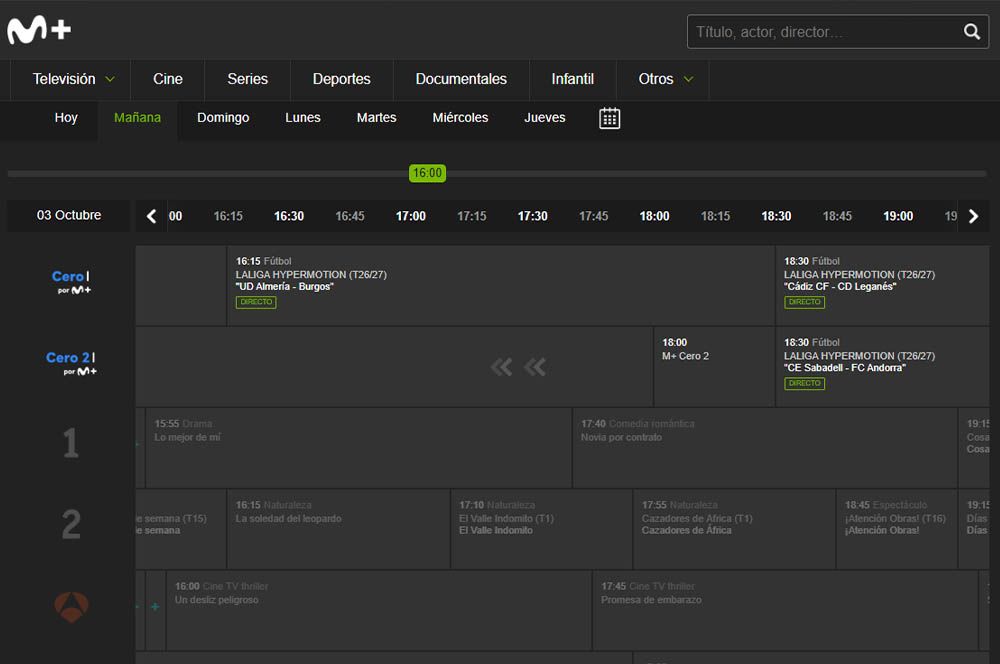The width and height of the screenshot is (1000, 664).
Task: Expand the Televisión dropdown menu
Action: (73, 79)
